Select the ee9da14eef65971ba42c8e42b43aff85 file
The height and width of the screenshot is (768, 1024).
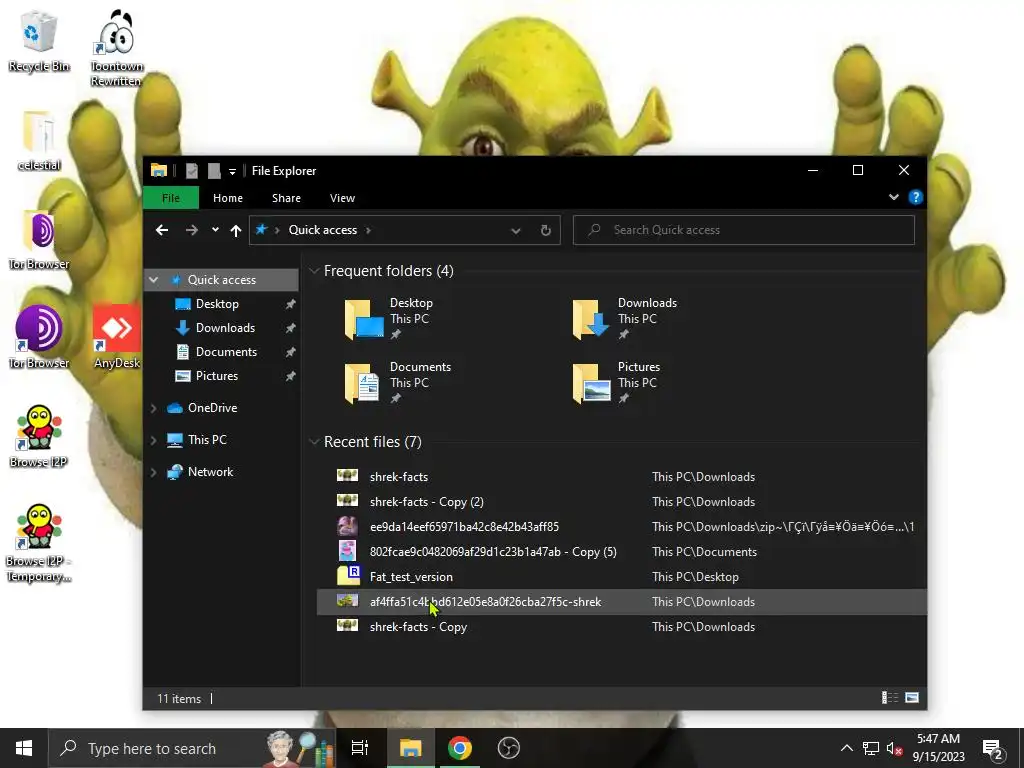tap(621, 526)
